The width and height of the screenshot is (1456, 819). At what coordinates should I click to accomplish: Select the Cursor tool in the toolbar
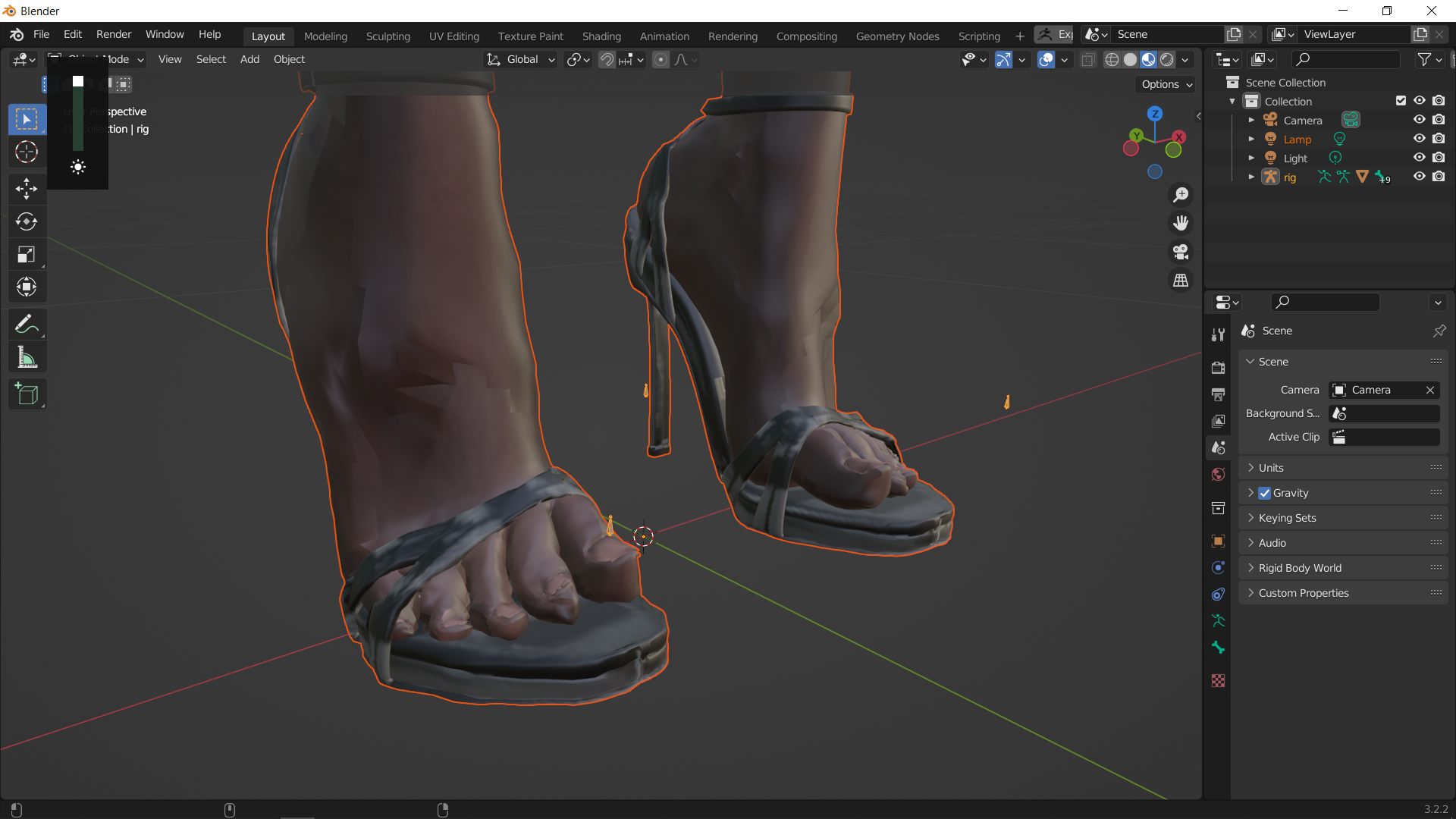(27, 152)
